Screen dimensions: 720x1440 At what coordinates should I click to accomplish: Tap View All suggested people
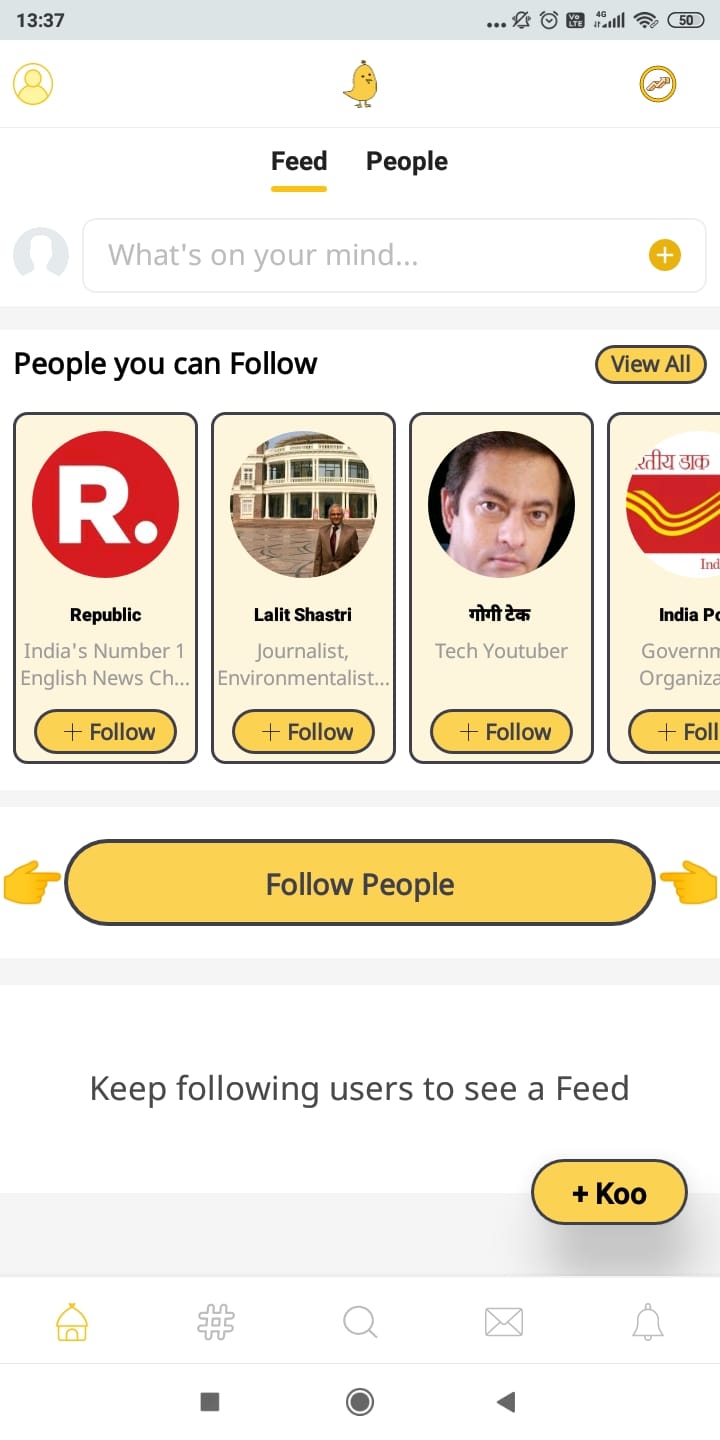click(x=651, y=364)
